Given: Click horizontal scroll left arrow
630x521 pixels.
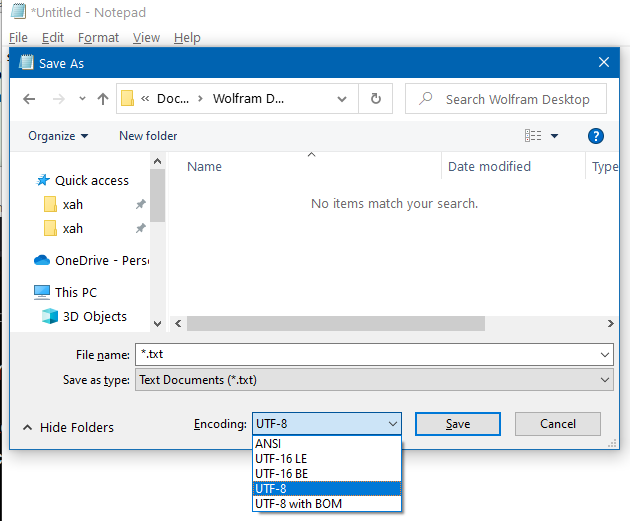Looking at the screenshot, I should point(178,323).
